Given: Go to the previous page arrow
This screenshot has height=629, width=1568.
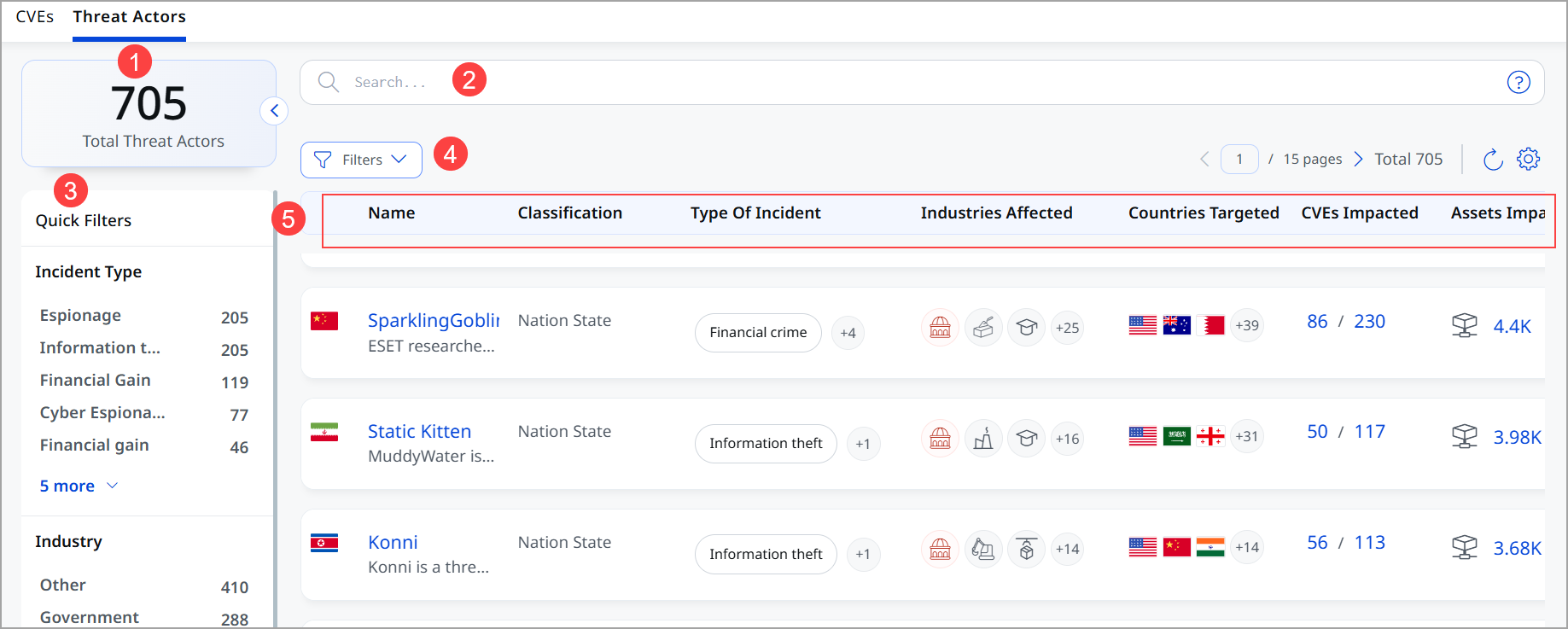Looking at the screenshot, I should click(1204, 159).
